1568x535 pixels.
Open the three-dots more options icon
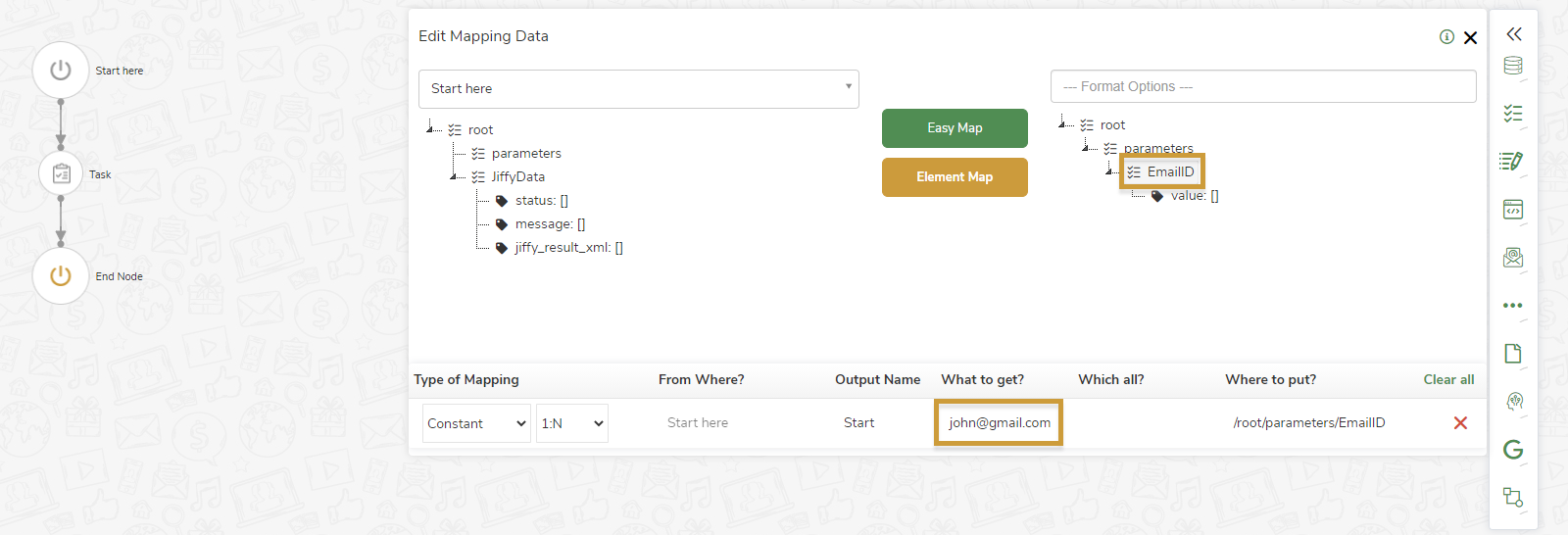coord(1513,306)
